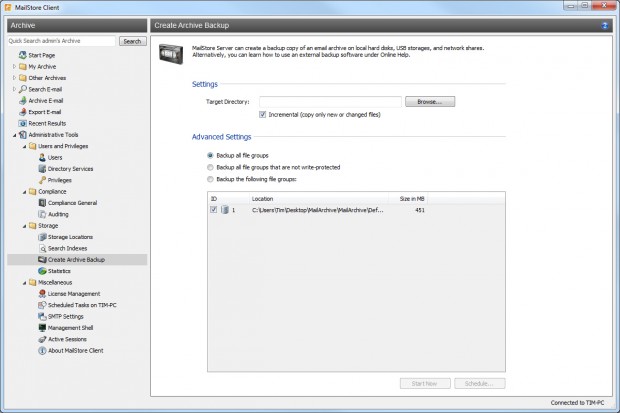
Task: Click the Storage folder icon
Action: coord(33,225)
